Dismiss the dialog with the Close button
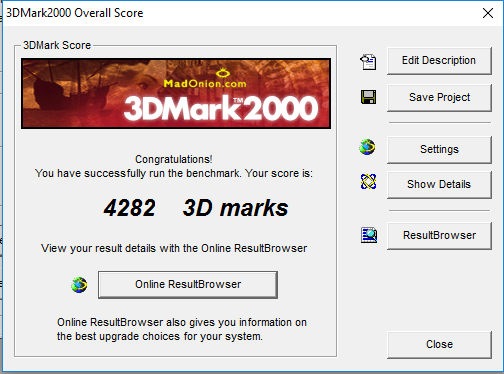The width and height of the screenshot is (504, 374). click(x=439, y=345)
